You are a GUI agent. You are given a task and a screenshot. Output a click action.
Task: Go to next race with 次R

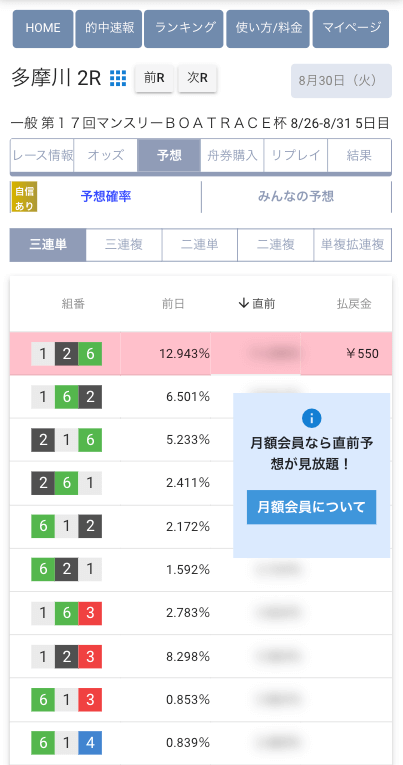point(197,78)
